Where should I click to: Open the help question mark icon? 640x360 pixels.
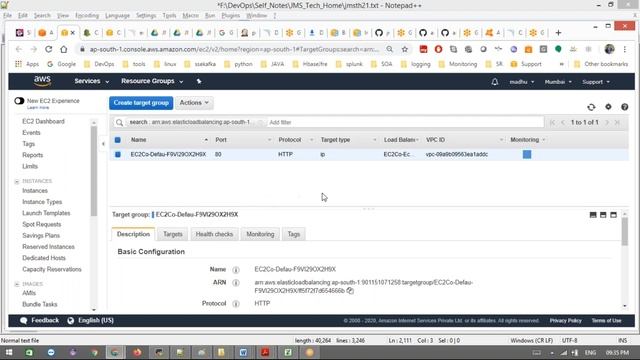[x=624, y=107]
